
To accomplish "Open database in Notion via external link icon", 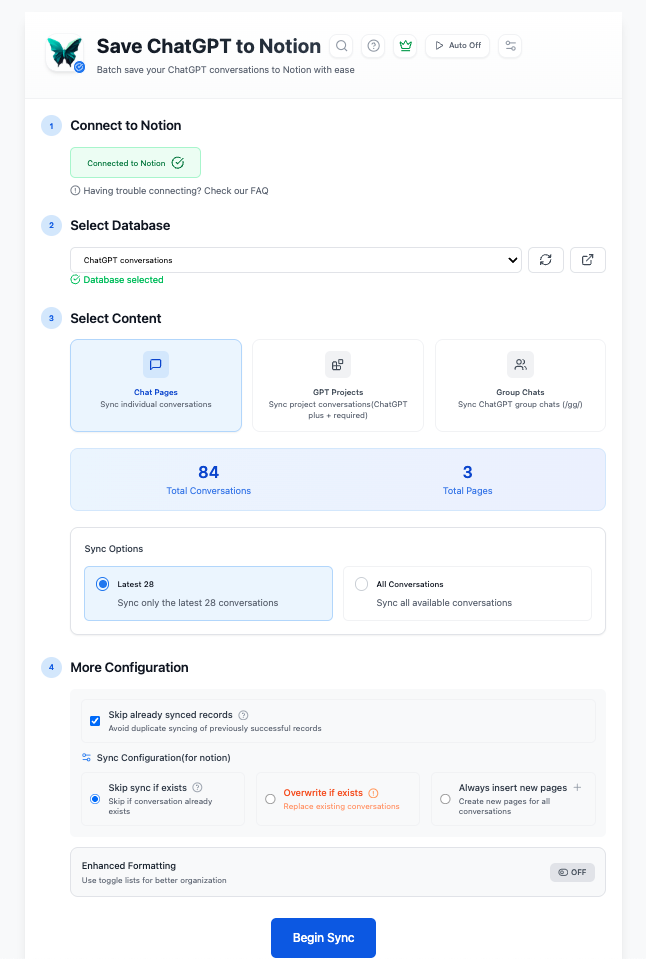I will 588,260.
